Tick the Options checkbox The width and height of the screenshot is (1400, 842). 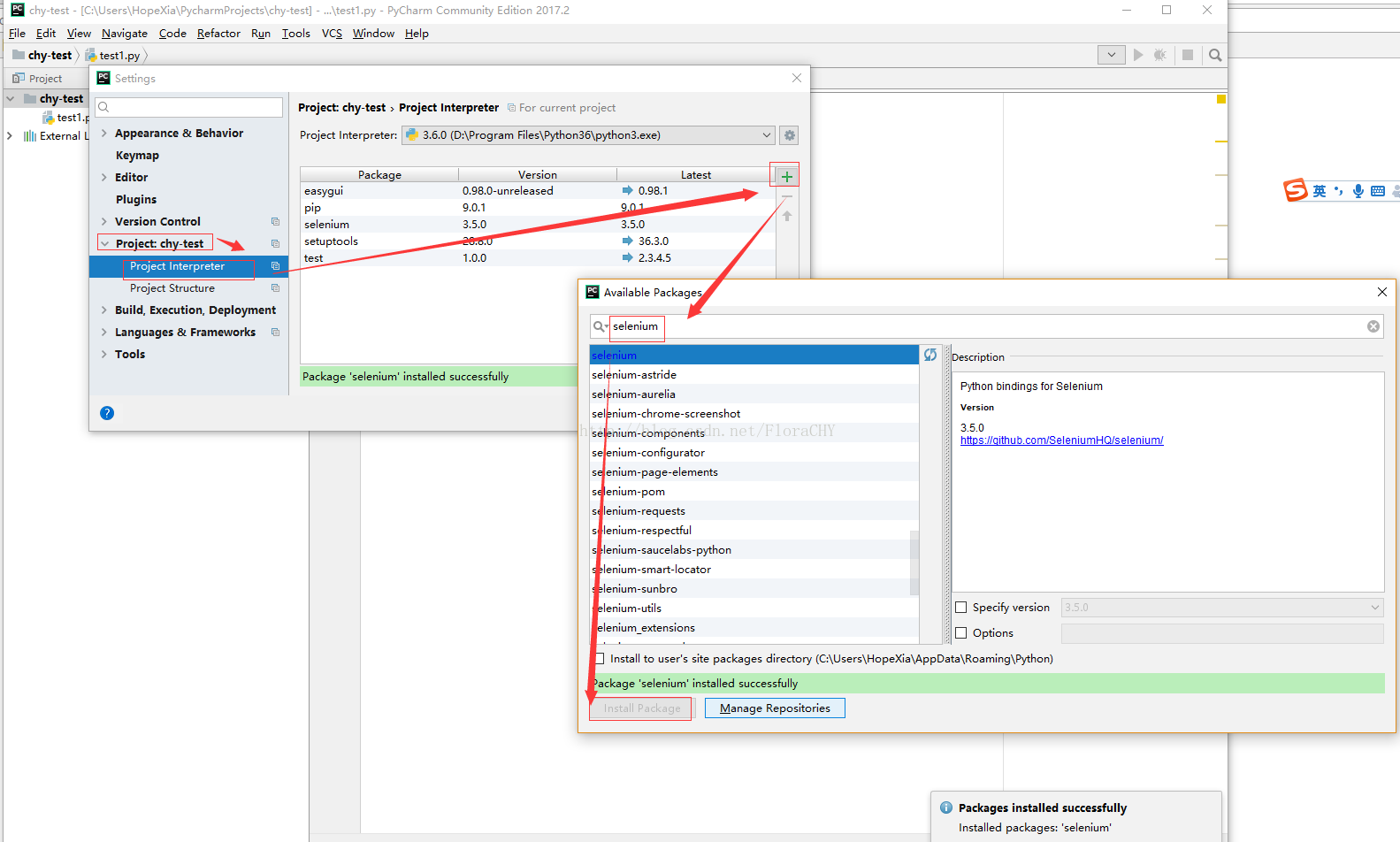click(x=961, y=633)
